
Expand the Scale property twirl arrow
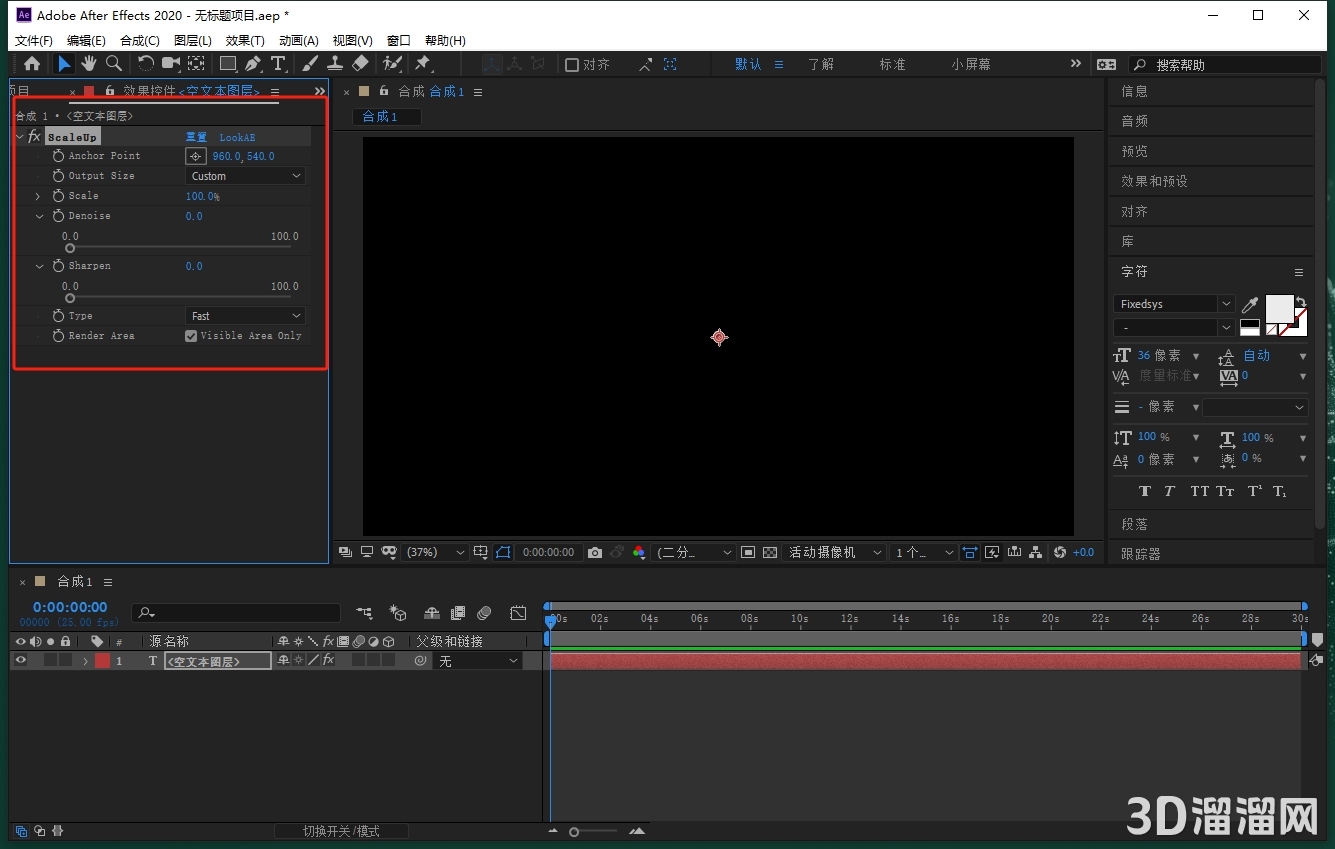point(39,196)
